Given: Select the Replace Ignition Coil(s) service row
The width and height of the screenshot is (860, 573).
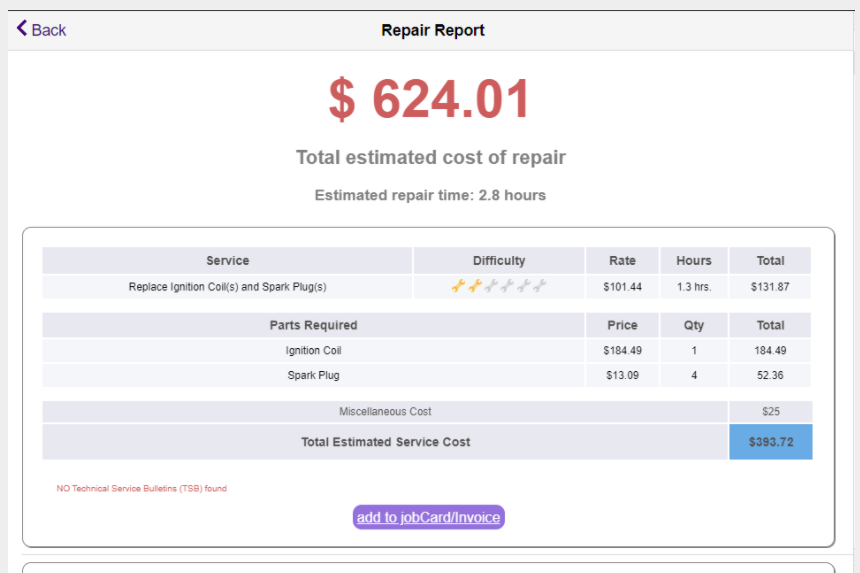Looking at the screenshot, I should pos(227,287).
